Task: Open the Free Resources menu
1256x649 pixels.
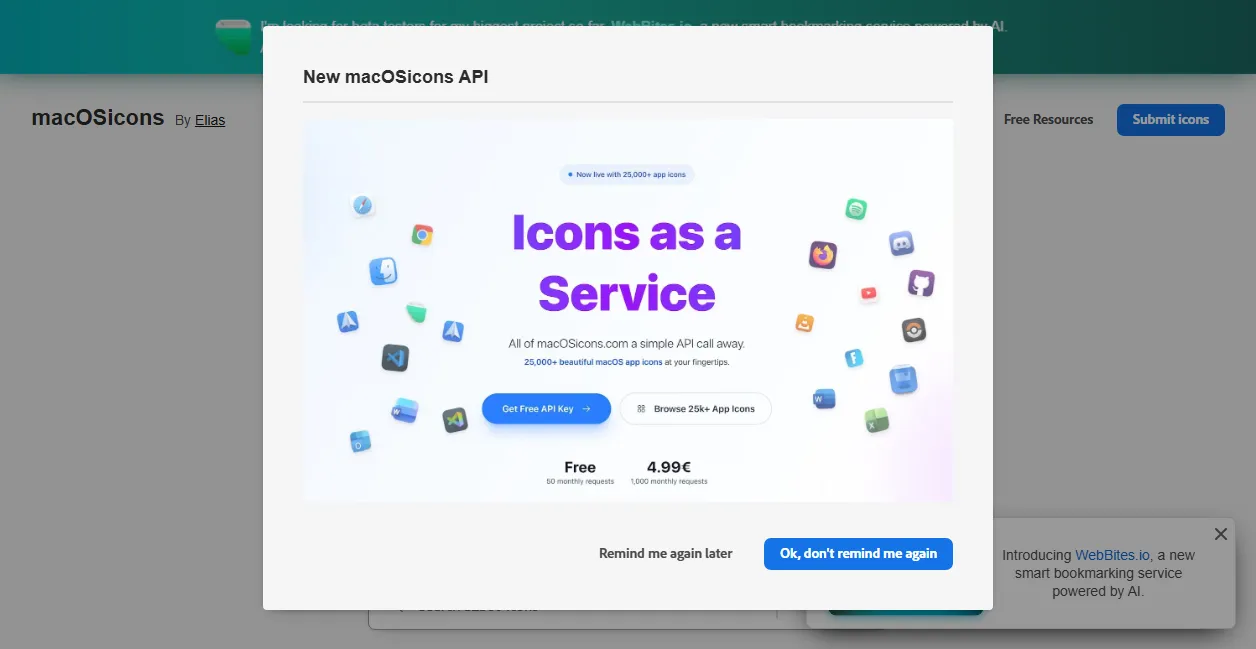Action: (1048, 119)
